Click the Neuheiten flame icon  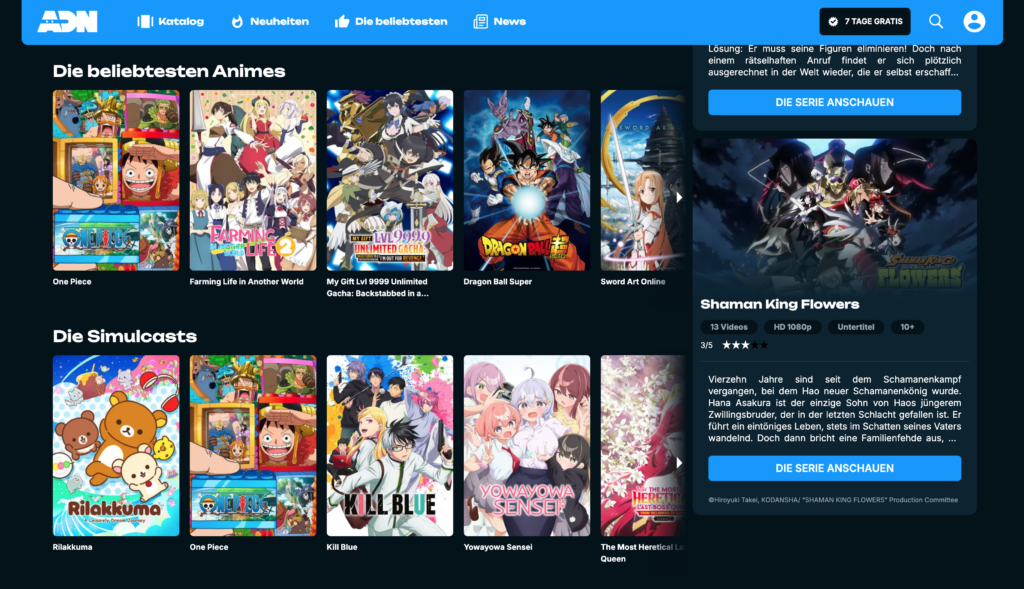pyautogui.click(x=237, y=22)
